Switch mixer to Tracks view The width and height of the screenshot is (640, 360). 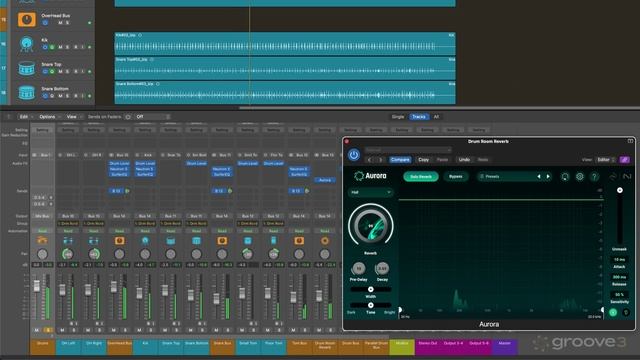pyautogui.click(x=419, y=117)
